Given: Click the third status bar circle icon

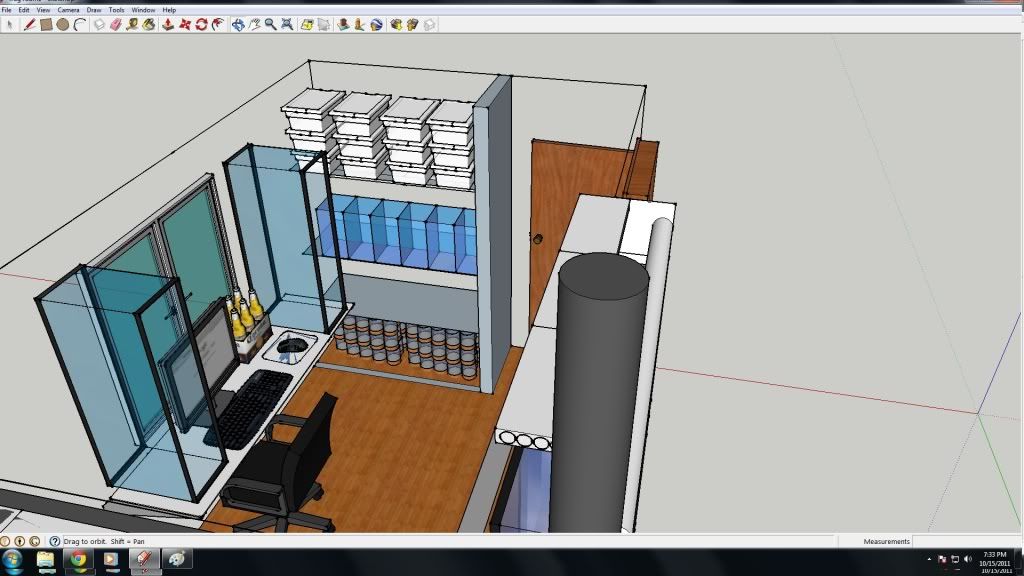Looking at the screenshot, I should click(35, 541).
